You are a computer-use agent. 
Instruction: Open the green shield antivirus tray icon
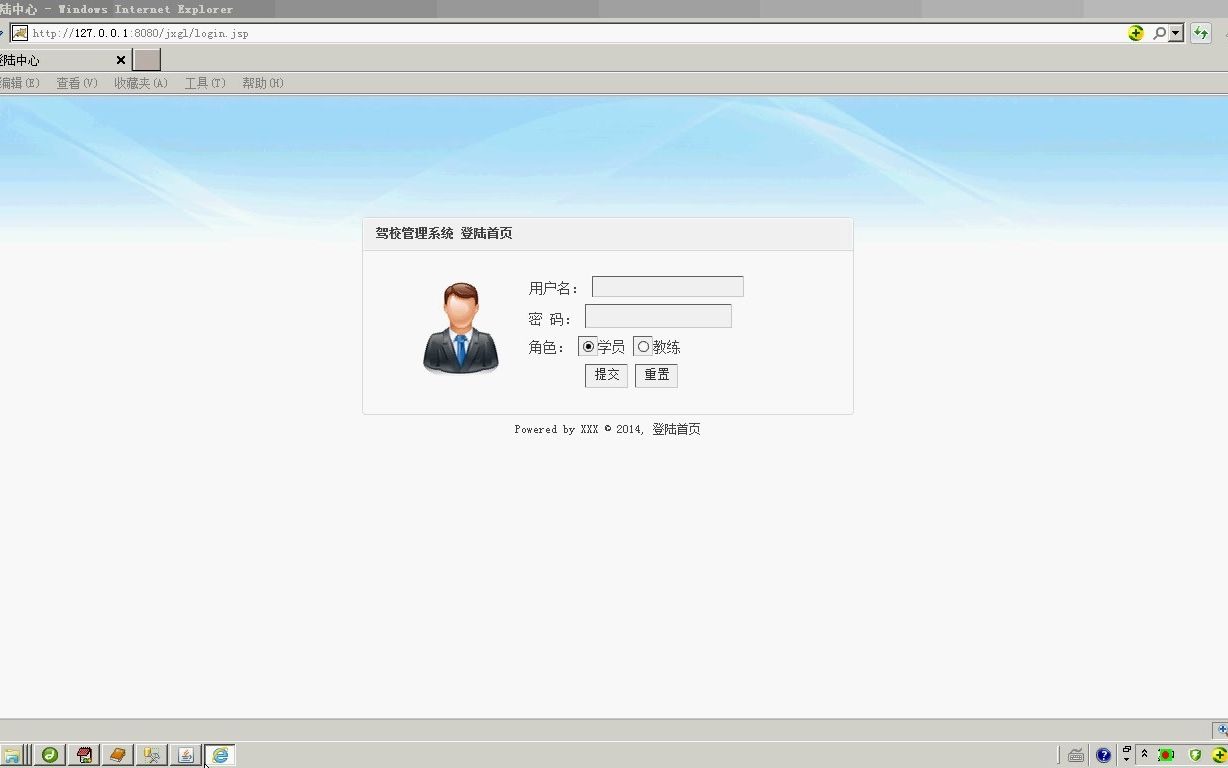pos(1194,754)
